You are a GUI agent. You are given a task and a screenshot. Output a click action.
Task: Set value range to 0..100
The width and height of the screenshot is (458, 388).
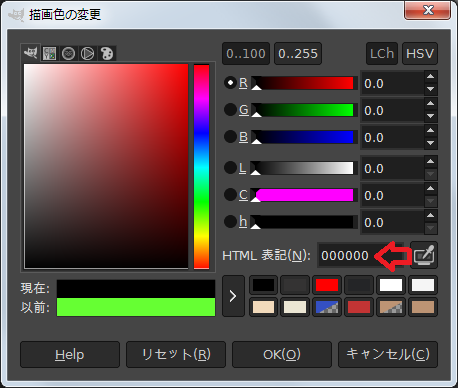[246, 53]
